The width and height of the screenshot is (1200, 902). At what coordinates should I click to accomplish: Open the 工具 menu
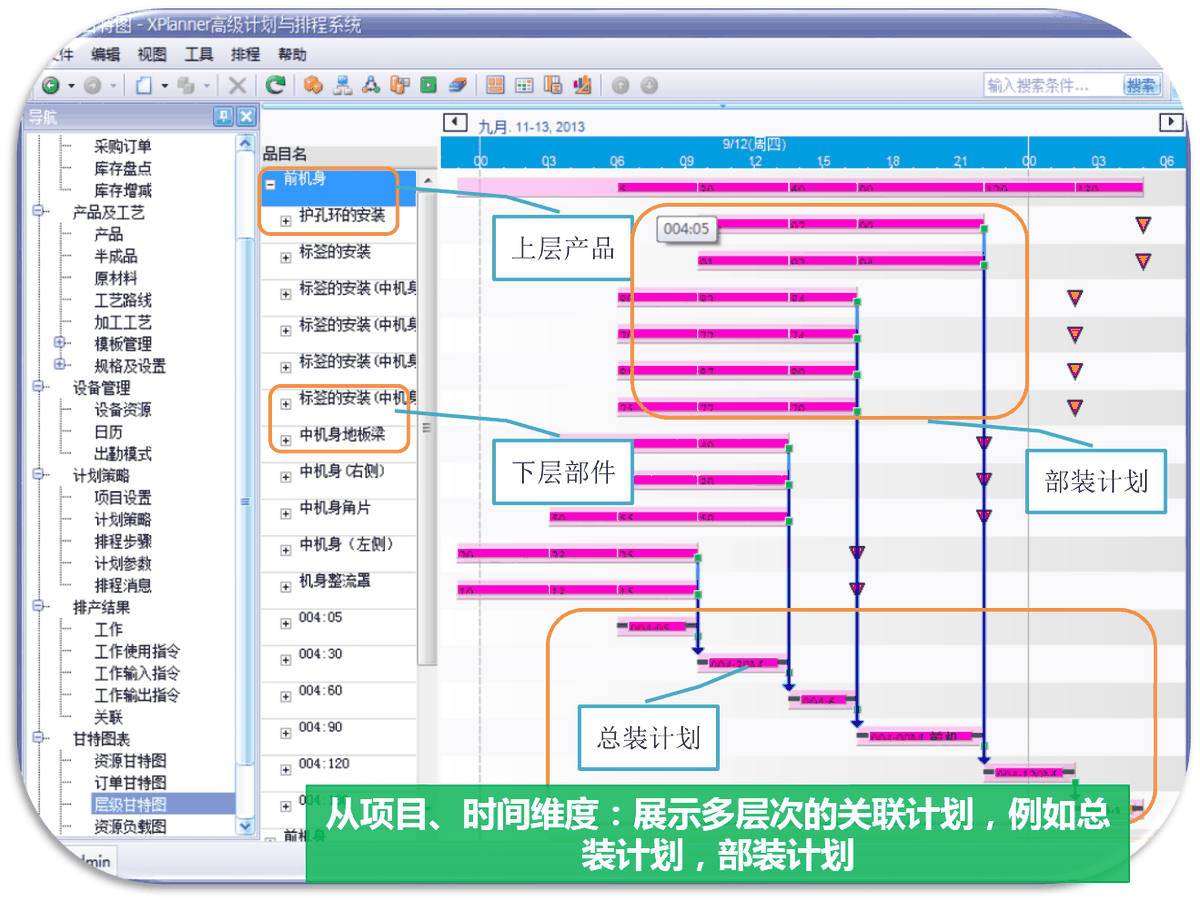(x=199, y=54)
